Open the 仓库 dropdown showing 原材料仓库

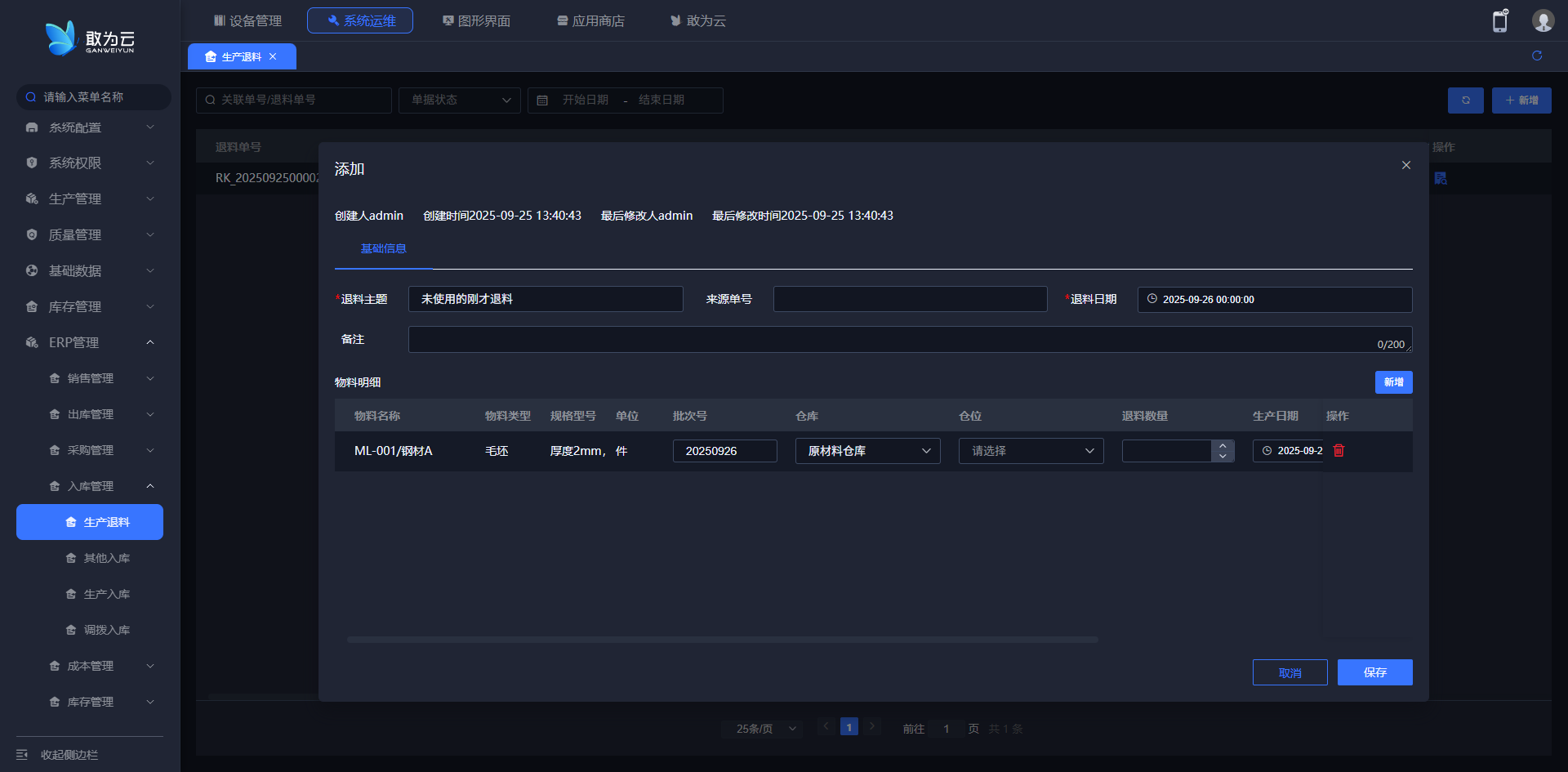pyautogui.click(x=867, y=451)
